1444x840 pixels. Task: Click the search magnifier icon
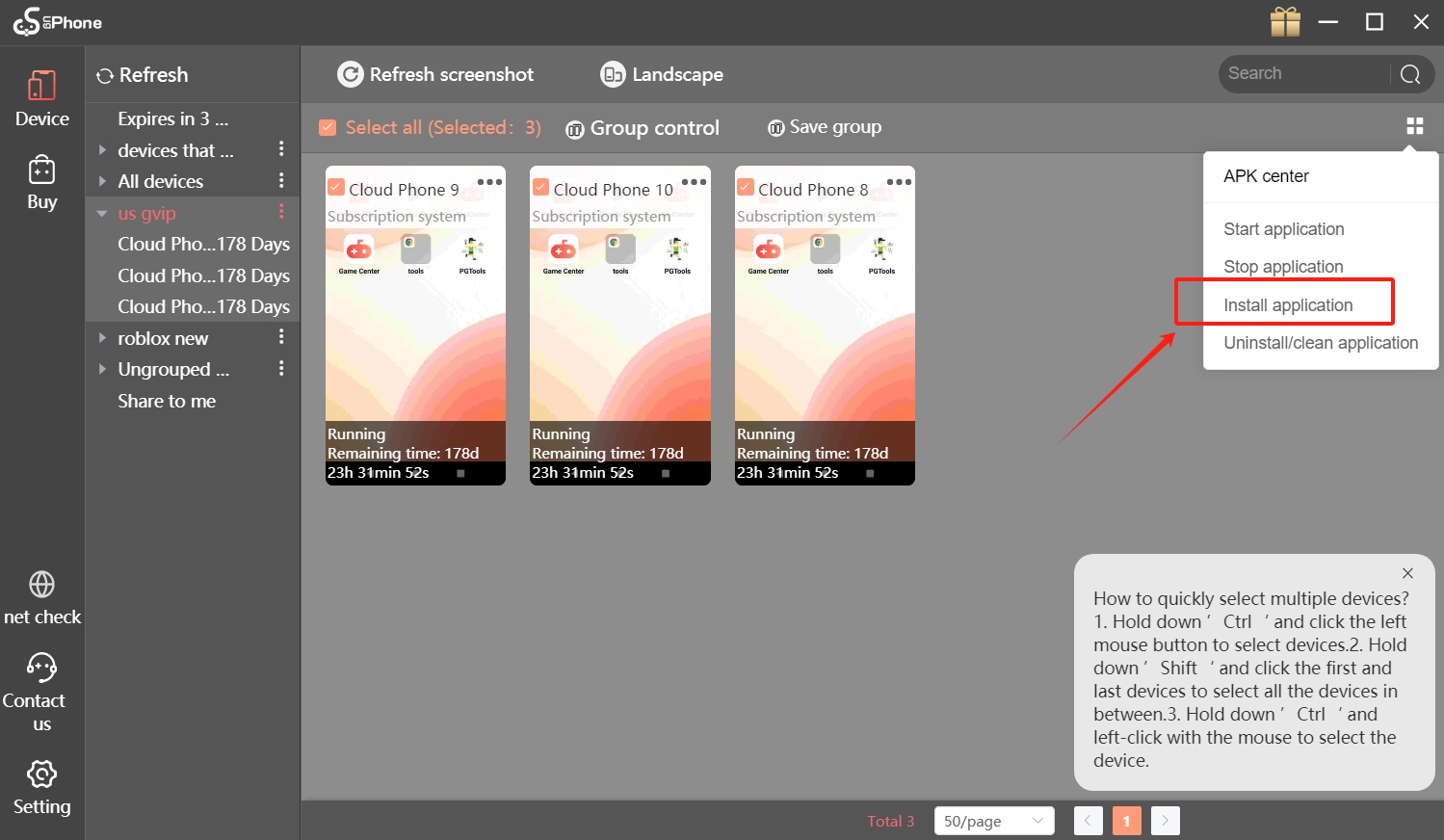(1410, 74)
